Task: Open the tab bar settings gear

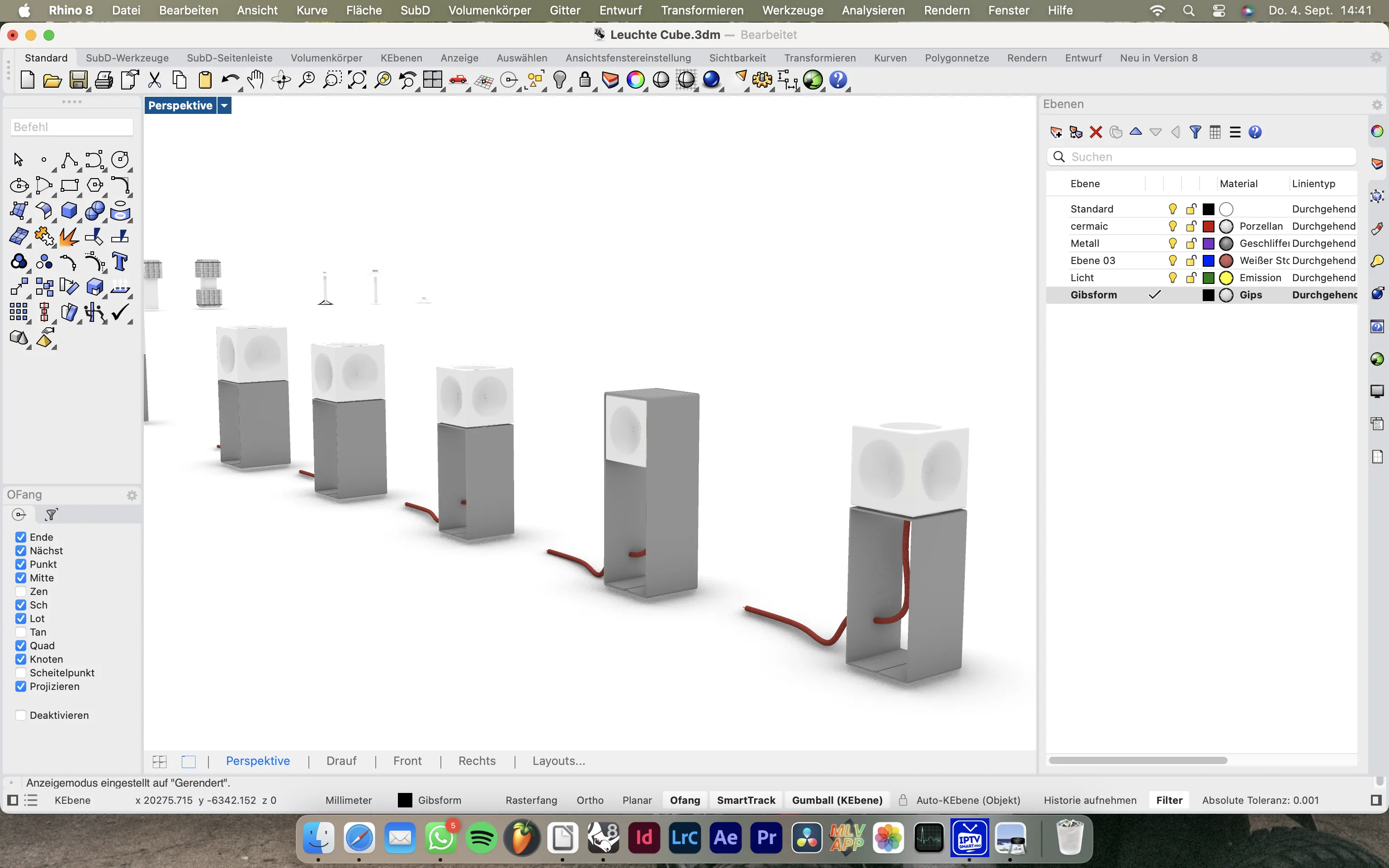Action: pyautogui.click(x=1376, y=57)
